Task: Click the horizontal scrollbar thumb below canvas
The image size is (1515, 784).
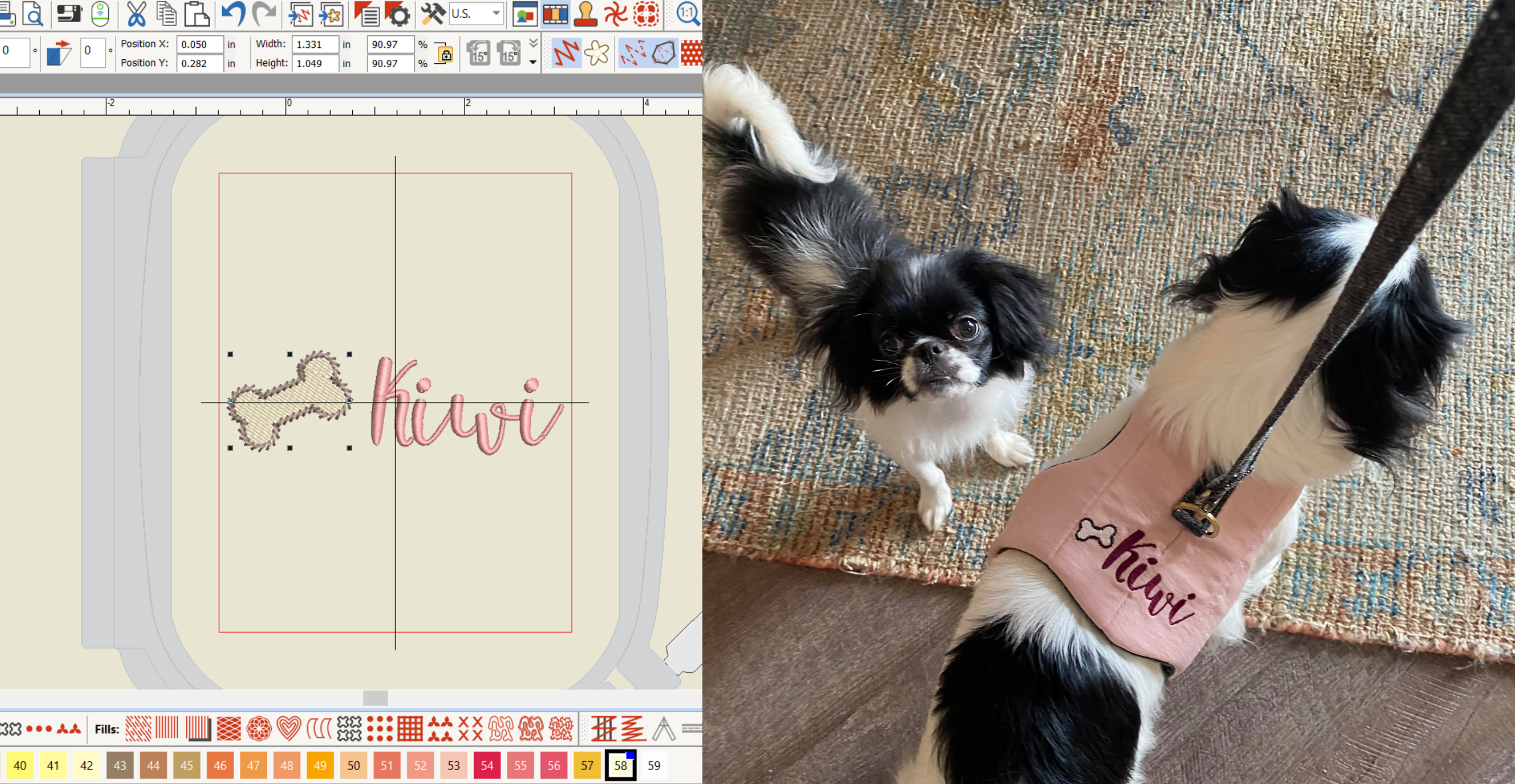Action: pos(375,698)
